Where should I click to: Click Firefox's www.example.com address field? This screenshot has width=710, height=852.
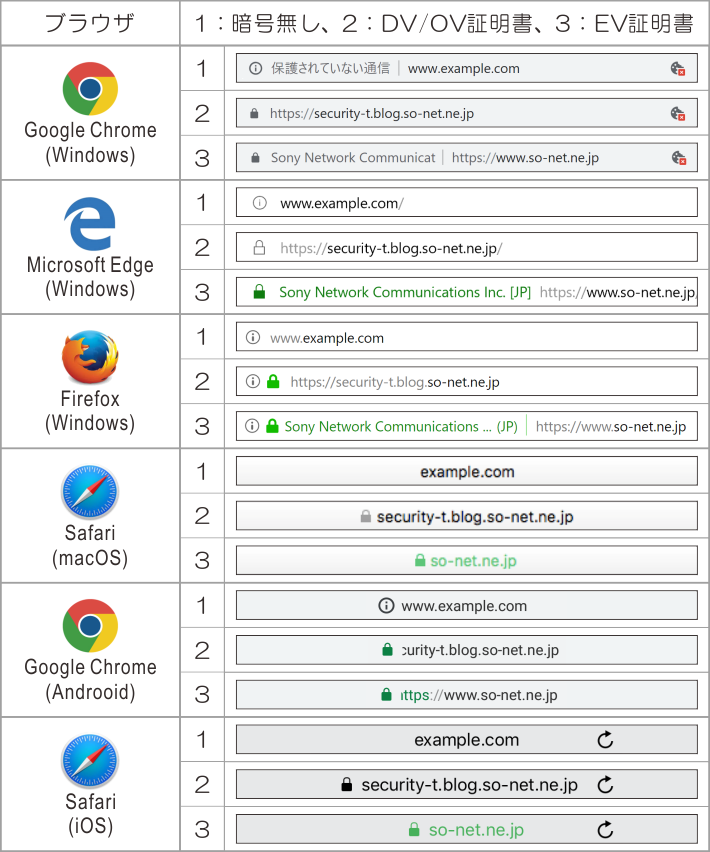466,337
